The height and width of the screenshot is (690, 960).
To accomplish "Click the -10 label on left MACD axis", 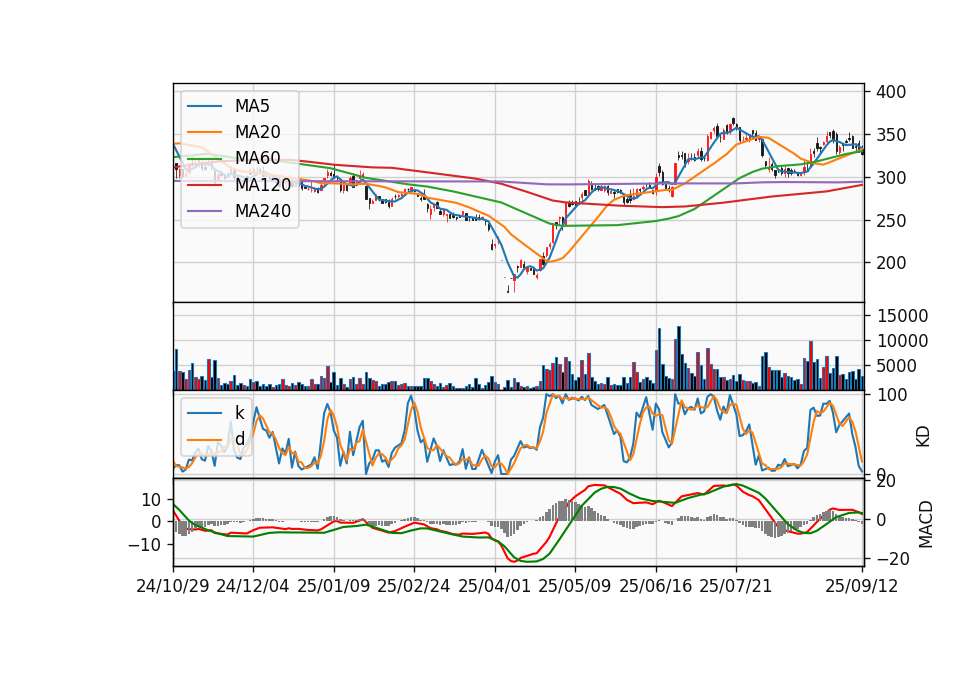I will 144,544.
